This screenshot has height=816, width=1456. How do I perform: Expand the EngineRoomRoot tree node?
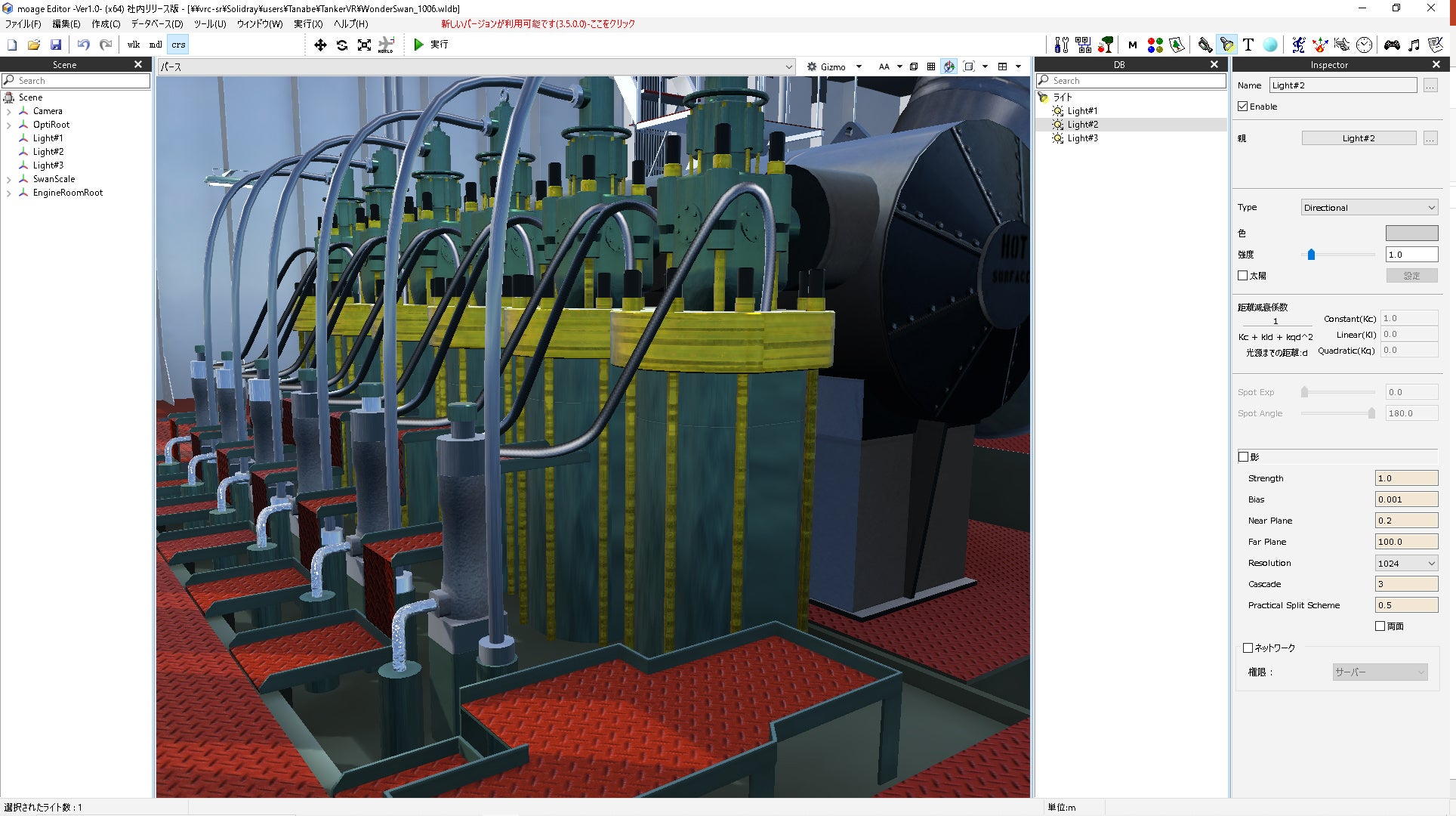click(x=9, y=193)
